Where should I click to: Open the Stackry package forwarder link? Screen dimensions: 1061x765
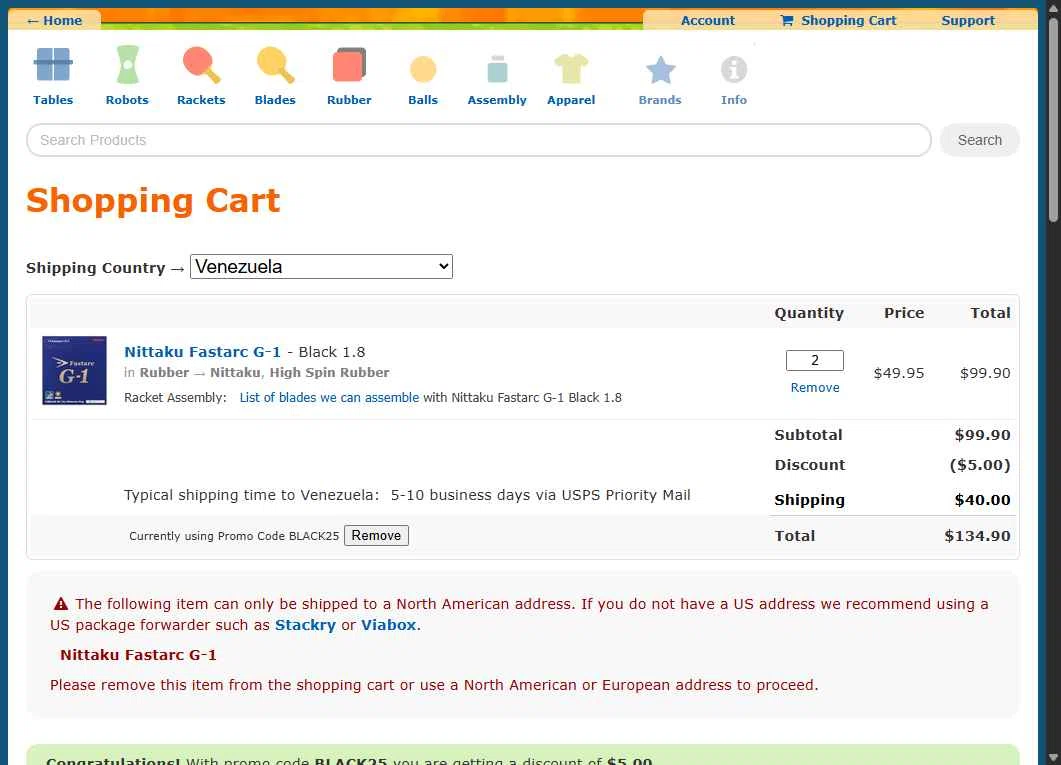coord(305,625)
